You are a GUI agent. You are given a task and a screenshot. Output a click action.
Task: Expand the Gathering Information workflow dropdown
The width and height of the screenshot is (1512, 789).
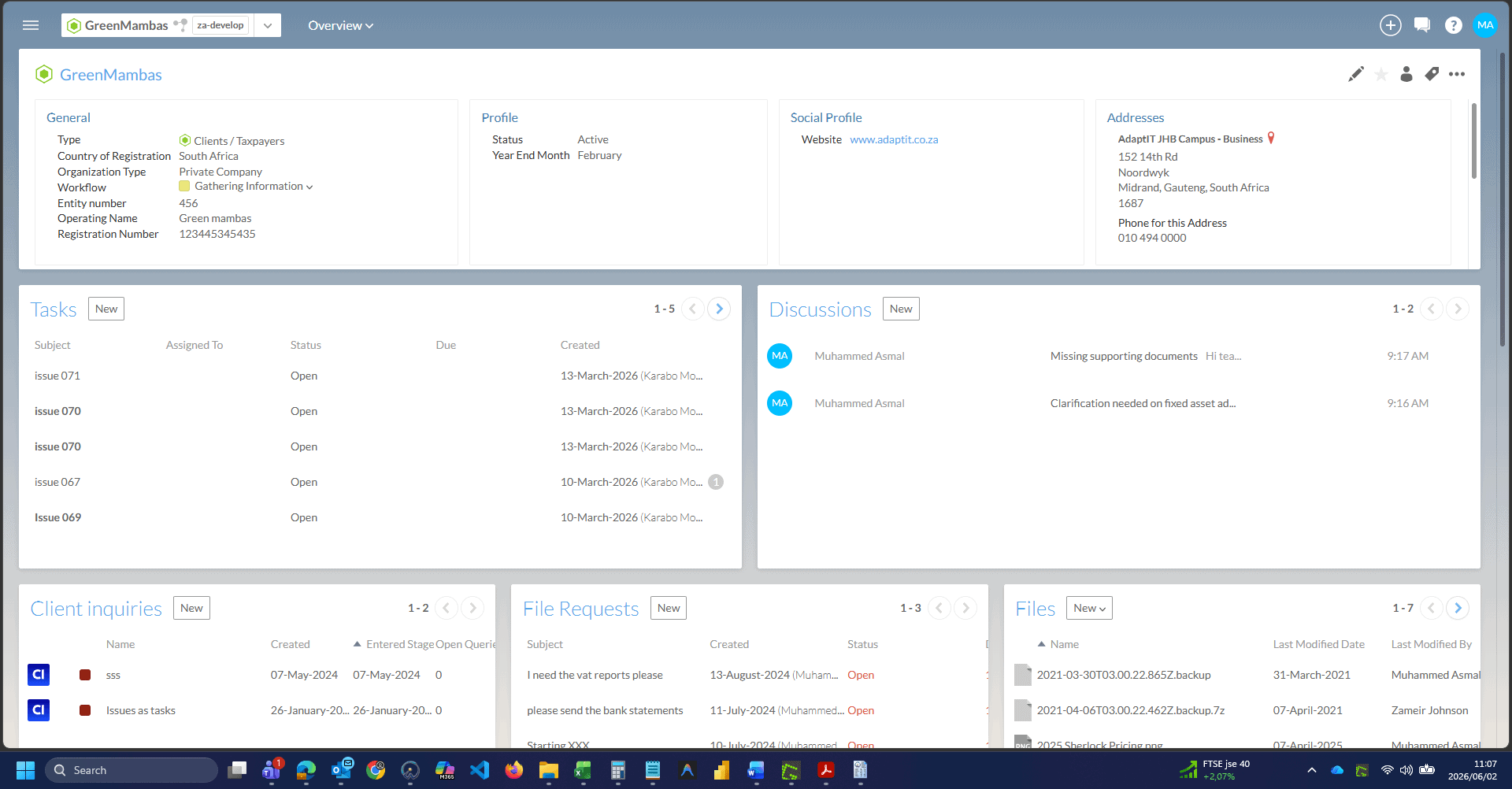click(309, 187)
